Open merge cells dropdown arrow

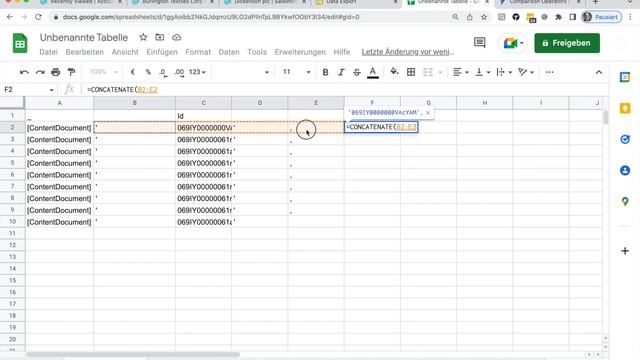coord(440,73)
